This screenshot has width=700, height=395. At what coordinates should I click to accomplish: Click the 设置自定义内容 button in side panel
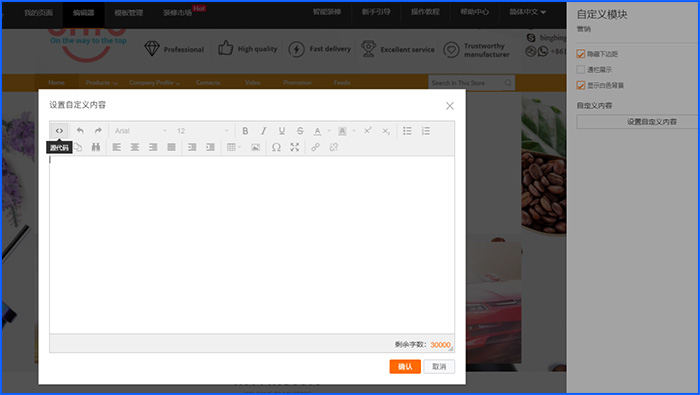(x=638, y=121)
